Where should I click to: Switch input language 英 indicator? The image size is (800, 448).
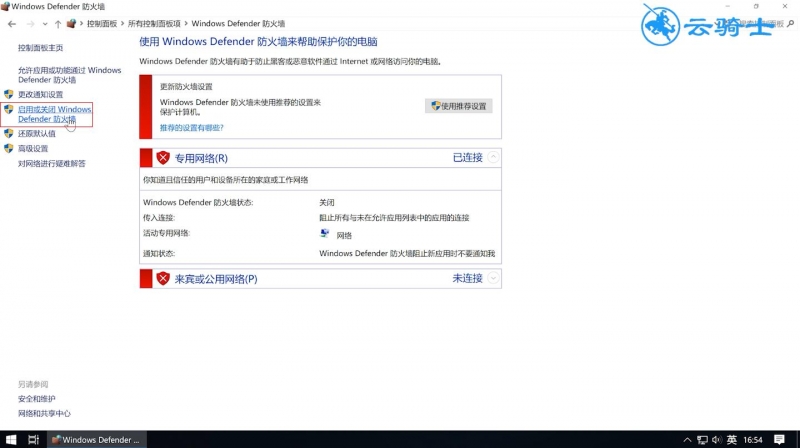[732, 439]
